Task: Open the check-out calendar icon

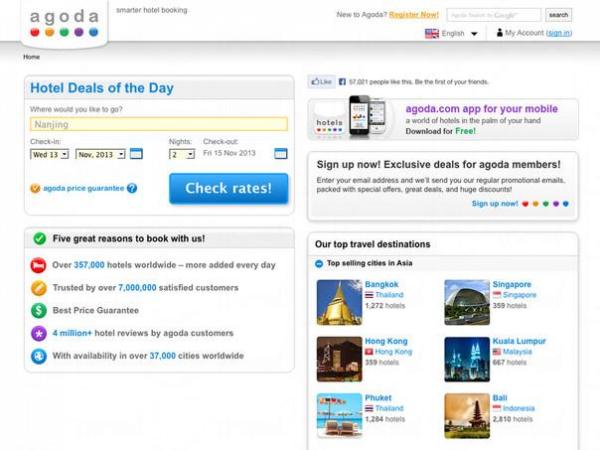Action: tap(280, 154)
